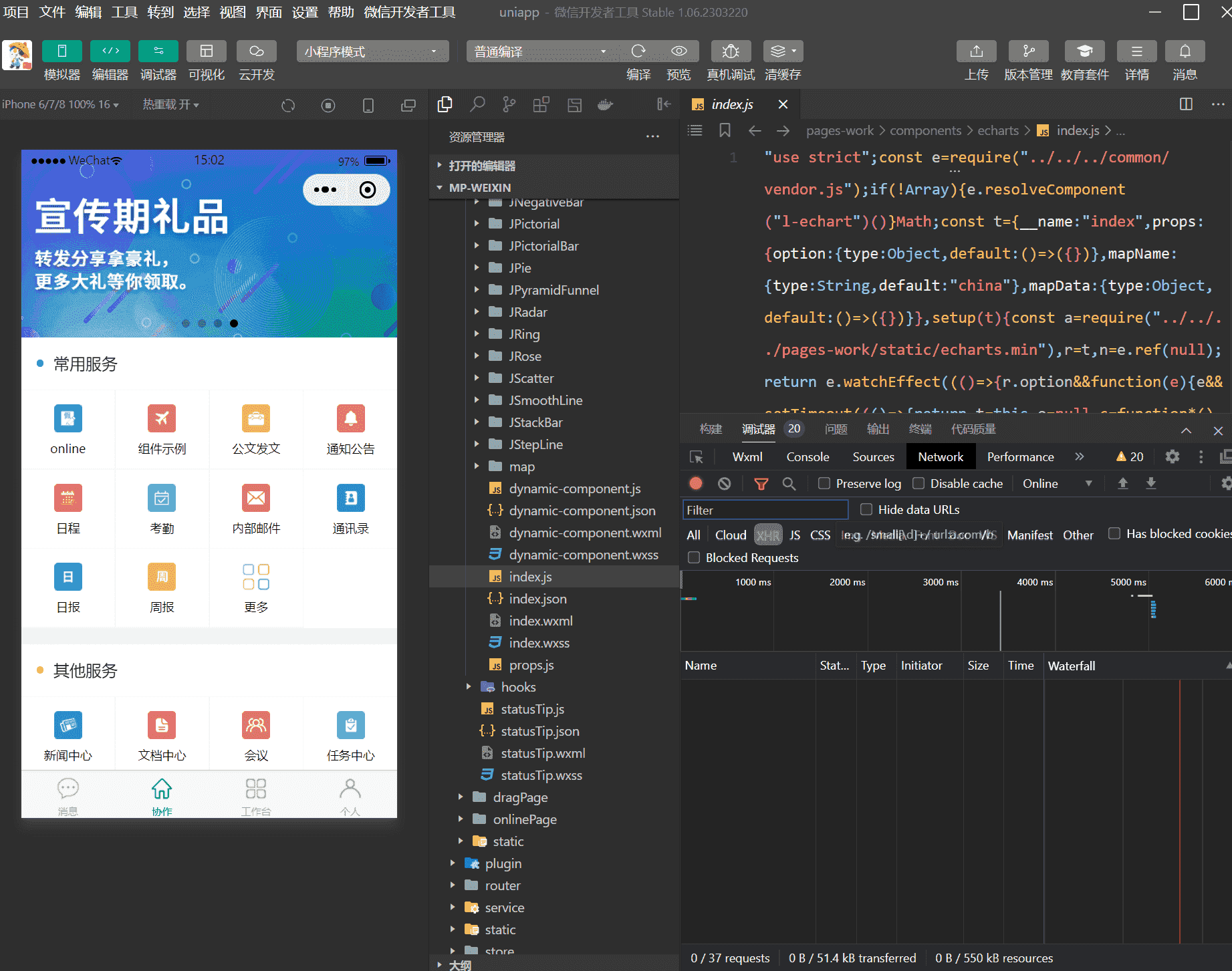Viewport: 1232px width, 971px height.
Task: Check the Hide data URLs option
Action: click(x=866, y=509)
